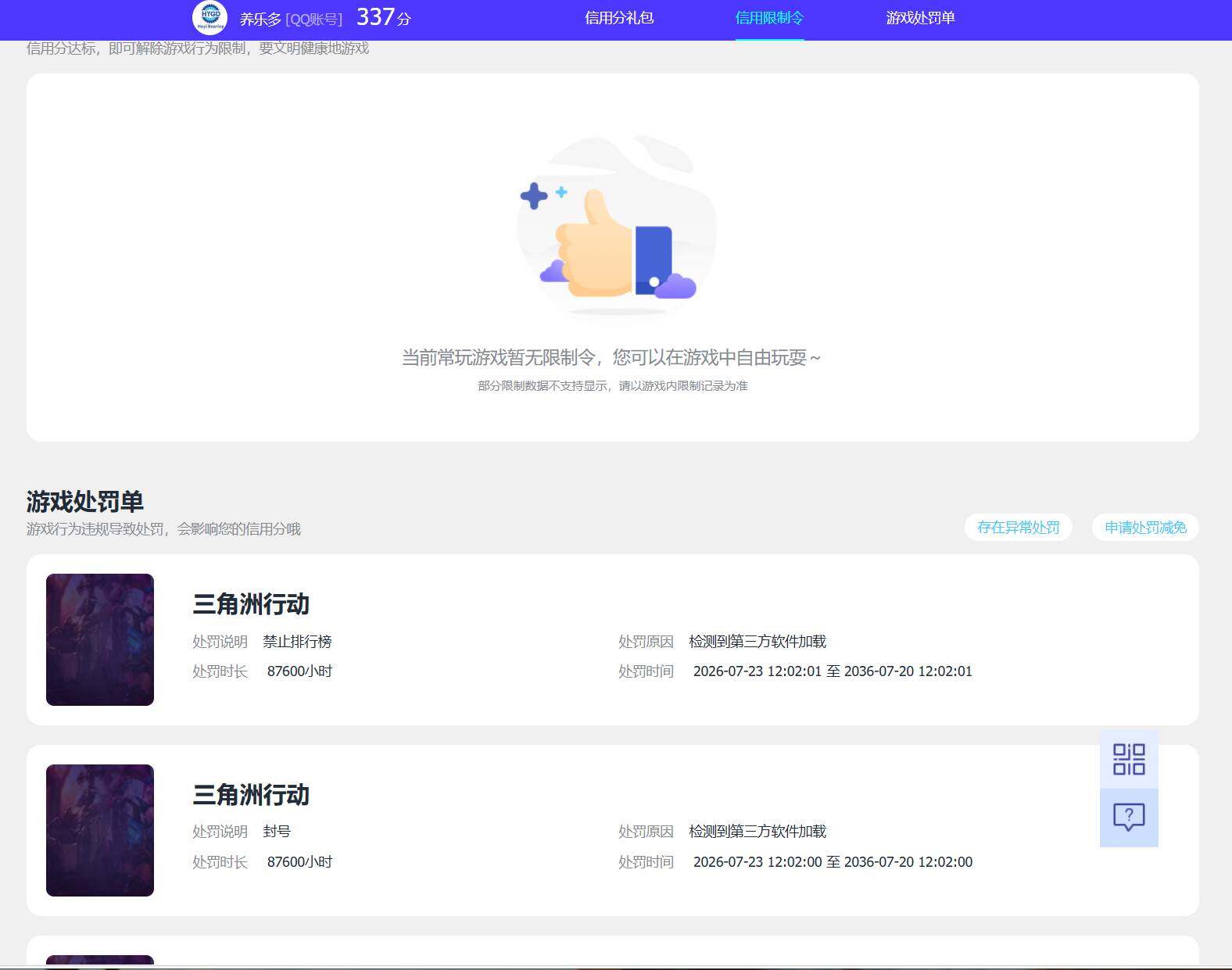Click the 三角洲行动 title above 禁止排行榜
The width and height of the screenshot is (1232, 970).
click(251, 604)
